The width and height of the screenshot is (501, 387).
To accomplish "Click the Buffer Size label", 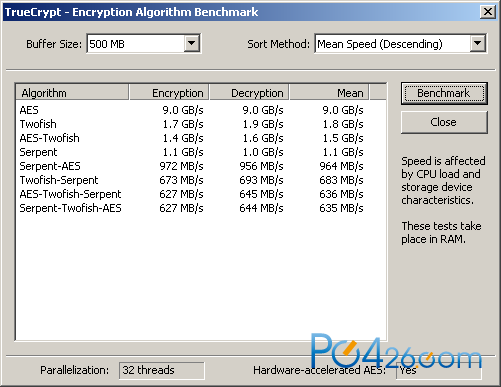I will point(54,44).
